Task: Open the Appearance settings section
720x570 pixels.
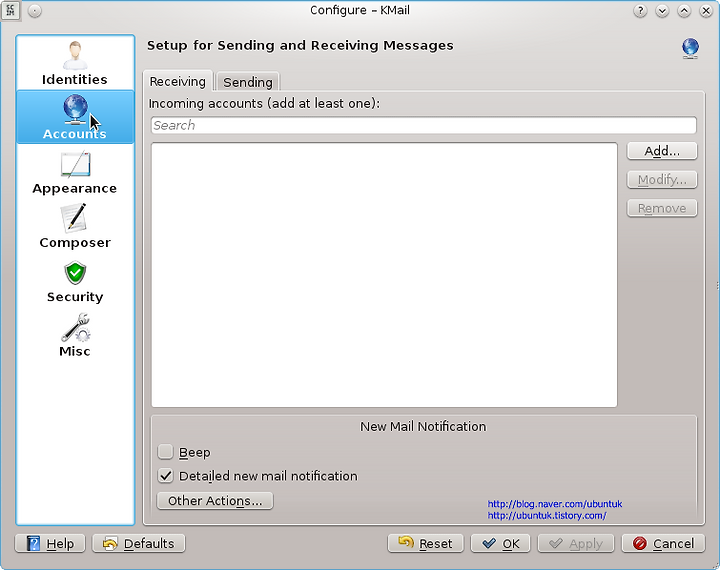Action: click(75, 173)
